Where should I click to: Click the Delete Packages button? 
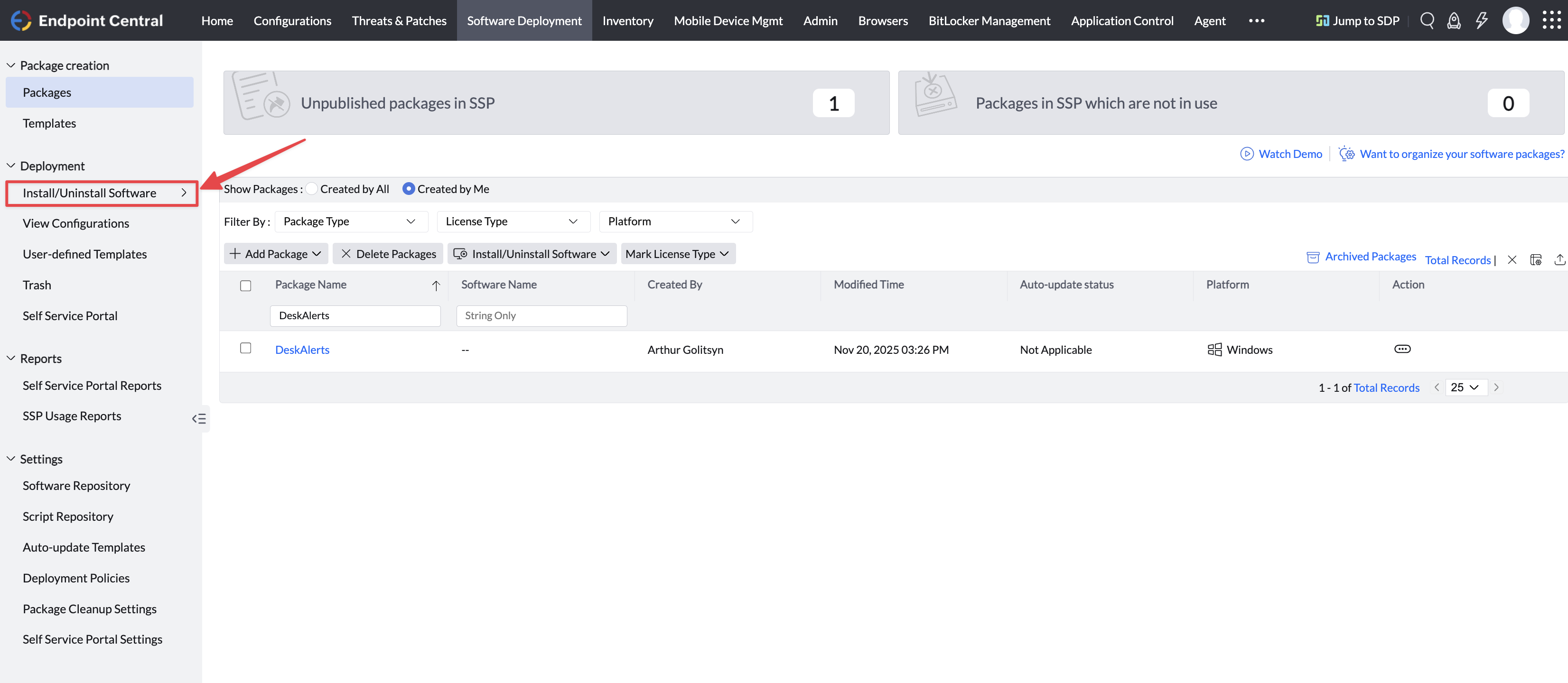388,254
